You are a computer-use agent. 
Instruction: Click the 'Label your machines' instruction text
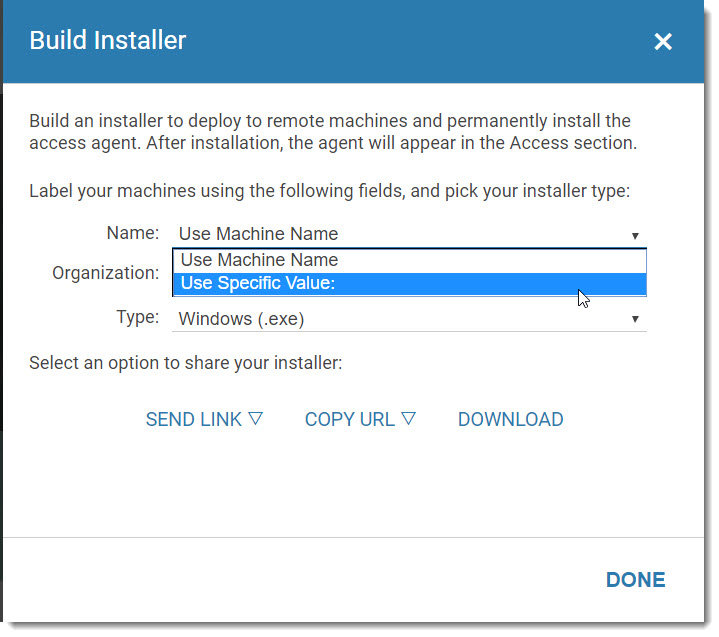click(x=329, y=191)
